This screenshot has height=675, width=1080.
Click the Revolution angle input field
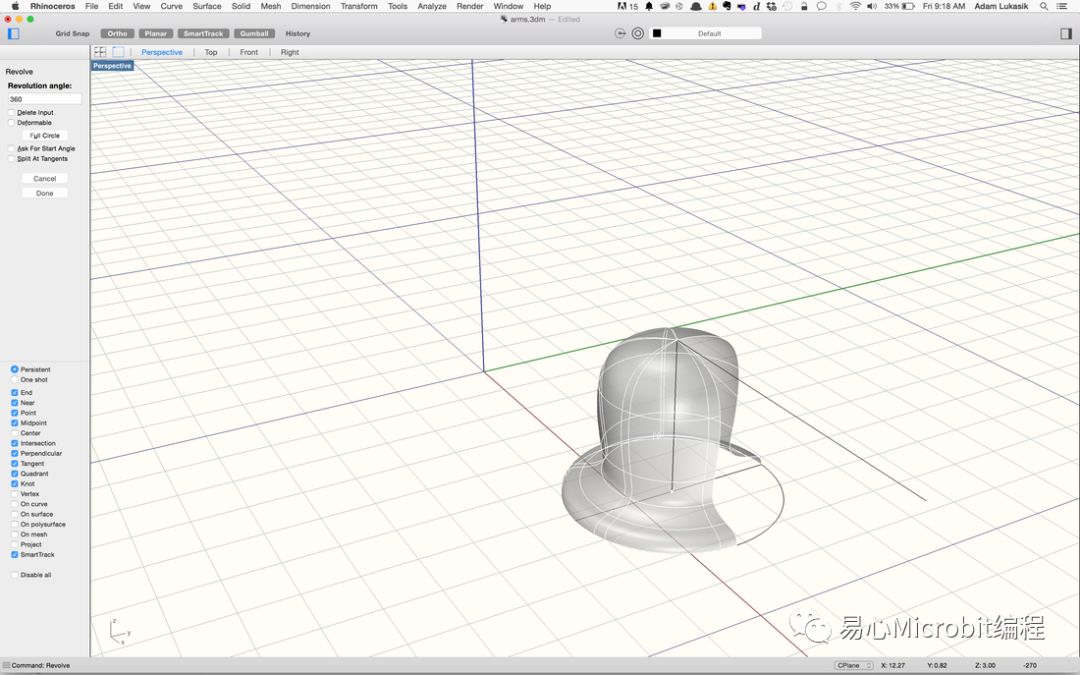click(x=44, y=99)
